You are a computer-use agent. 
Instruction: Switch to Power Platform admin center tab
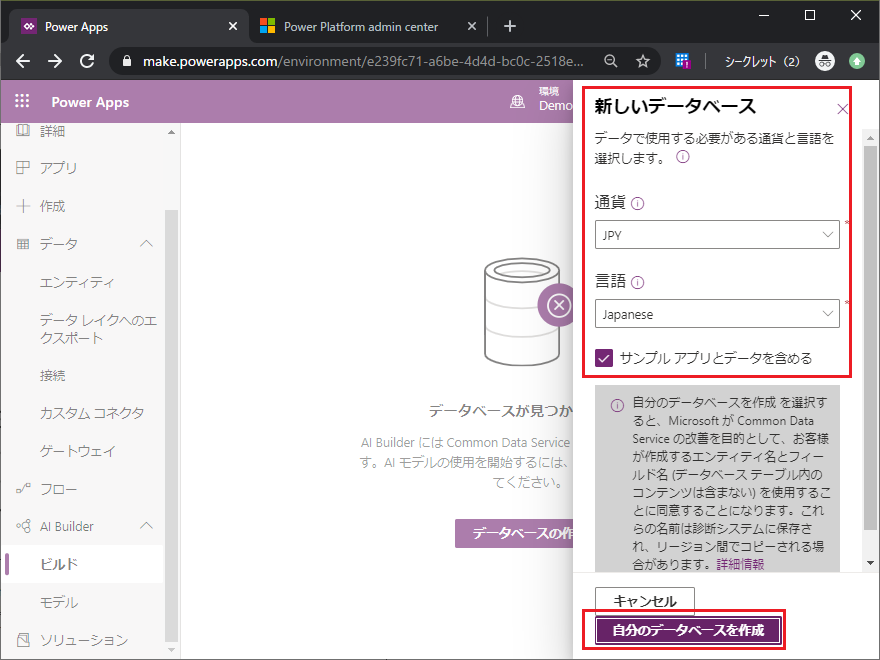coord(360,26)
